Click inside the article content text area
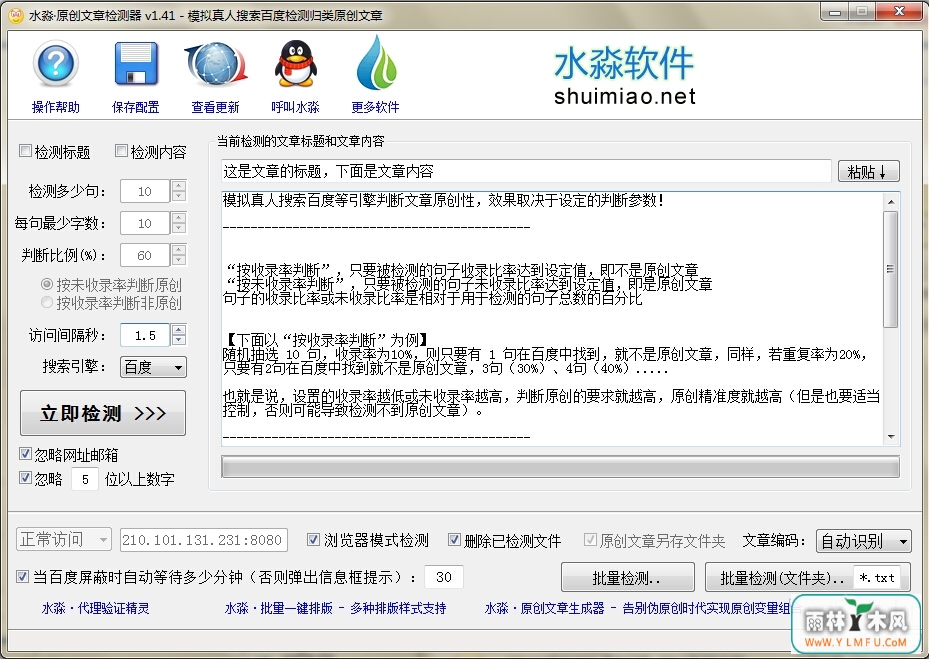 click(551, 318)
